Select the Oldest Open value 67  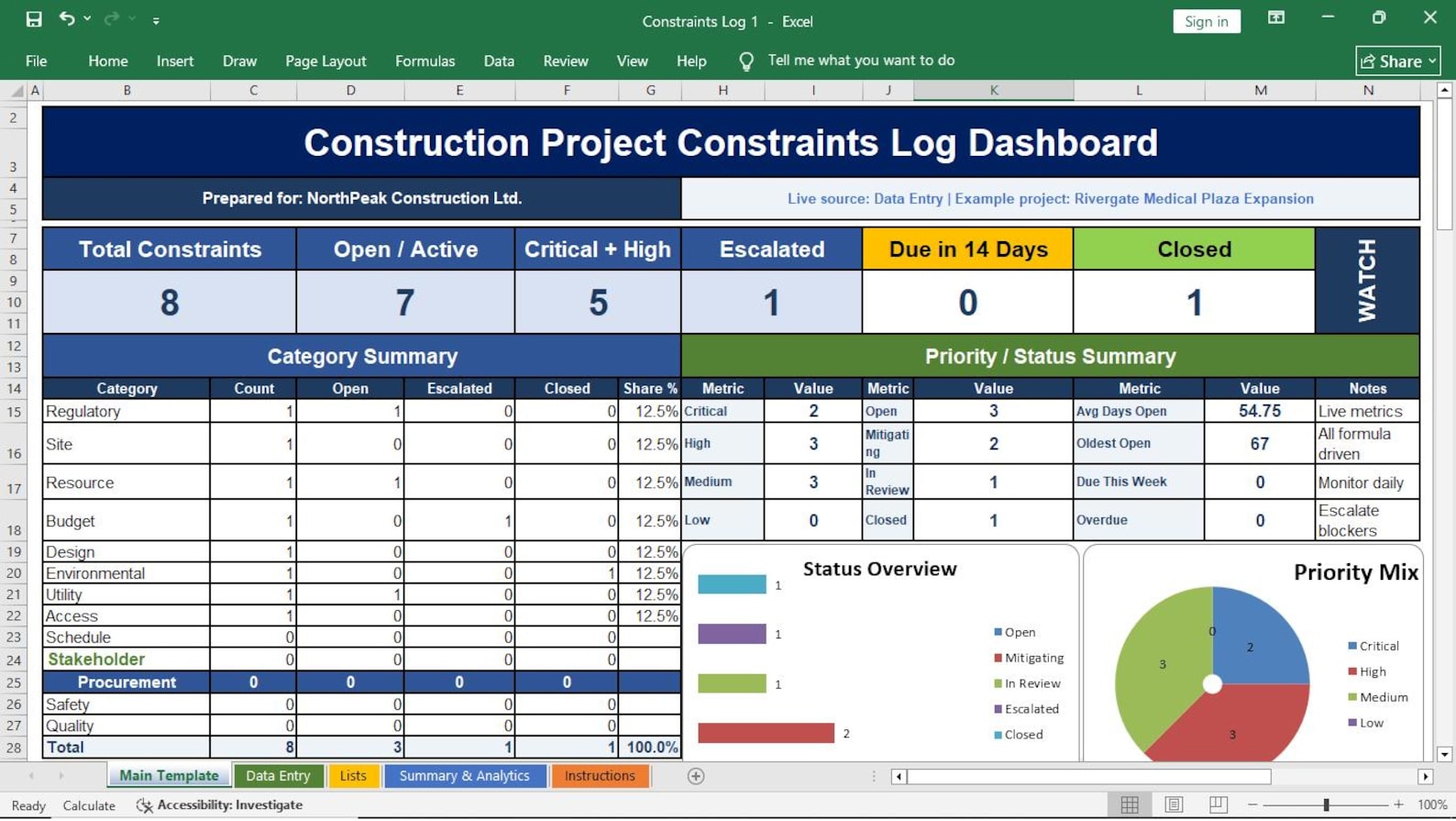[1260, 444]
